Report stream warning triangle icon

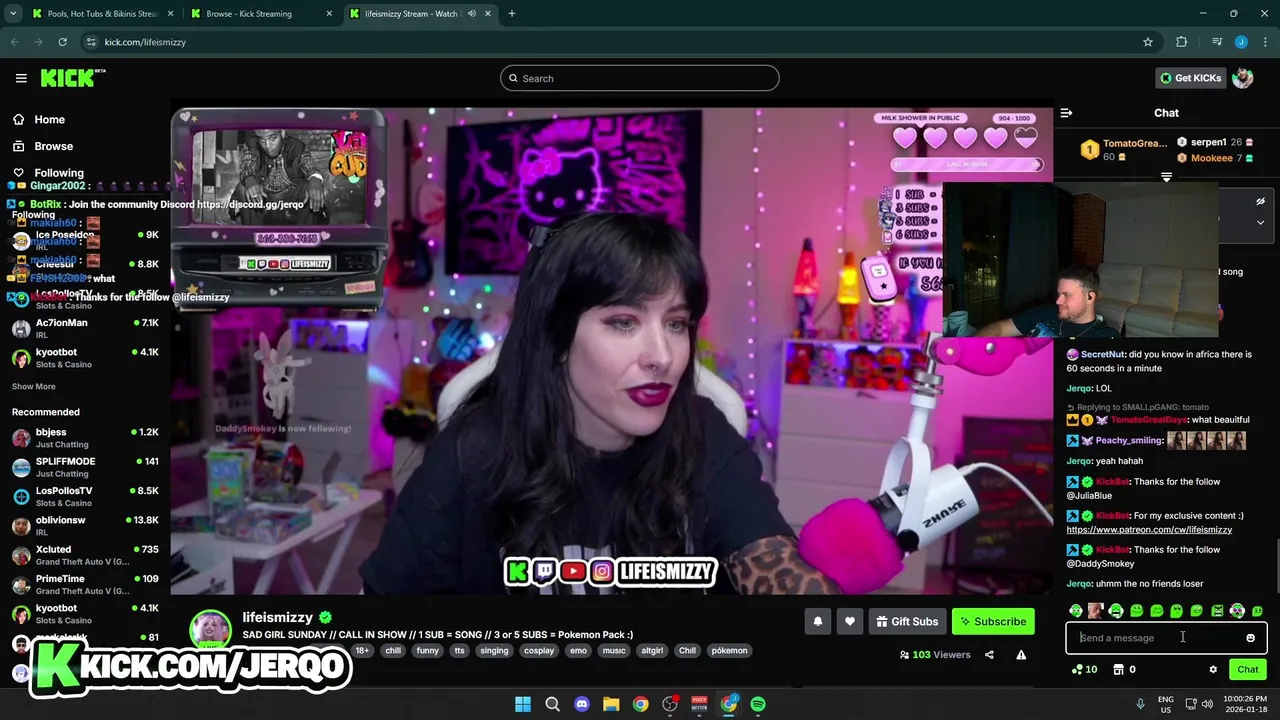click(x=1021, y=655)
